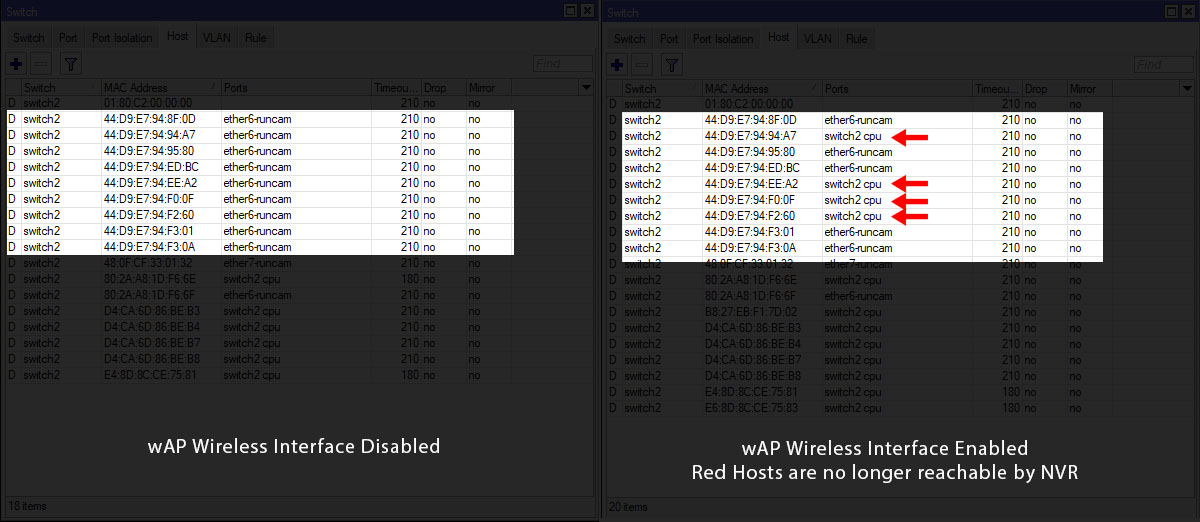Click the remove (–) icon in left Switch window
The height and width of the screenshot is (522, 1200).
pos(42,64)
